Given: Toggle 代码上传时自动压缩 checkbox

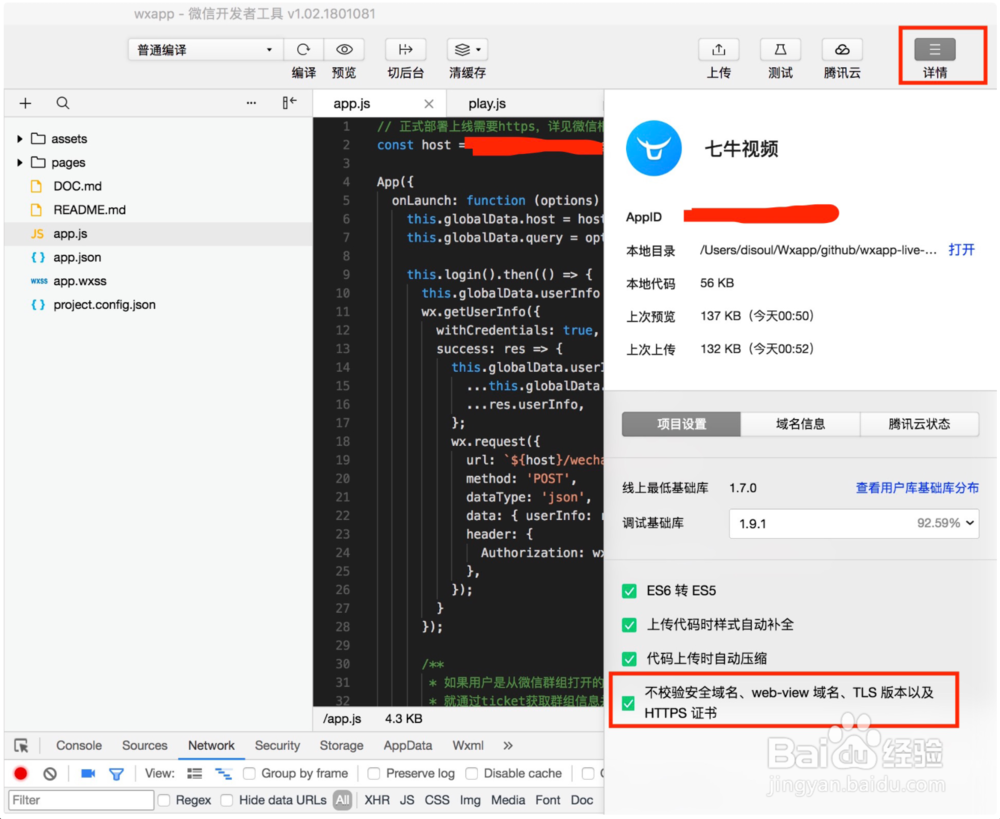Looking at the screenshot, I should (x=629, y=659).
